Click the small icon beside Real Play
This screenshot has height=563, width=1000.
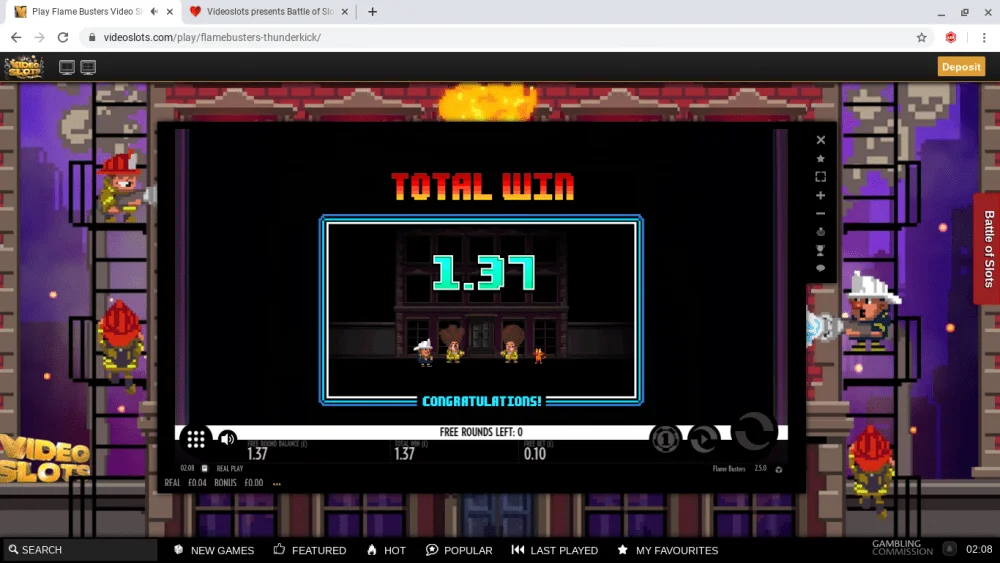pyautogui.click(x=204, y=469)
